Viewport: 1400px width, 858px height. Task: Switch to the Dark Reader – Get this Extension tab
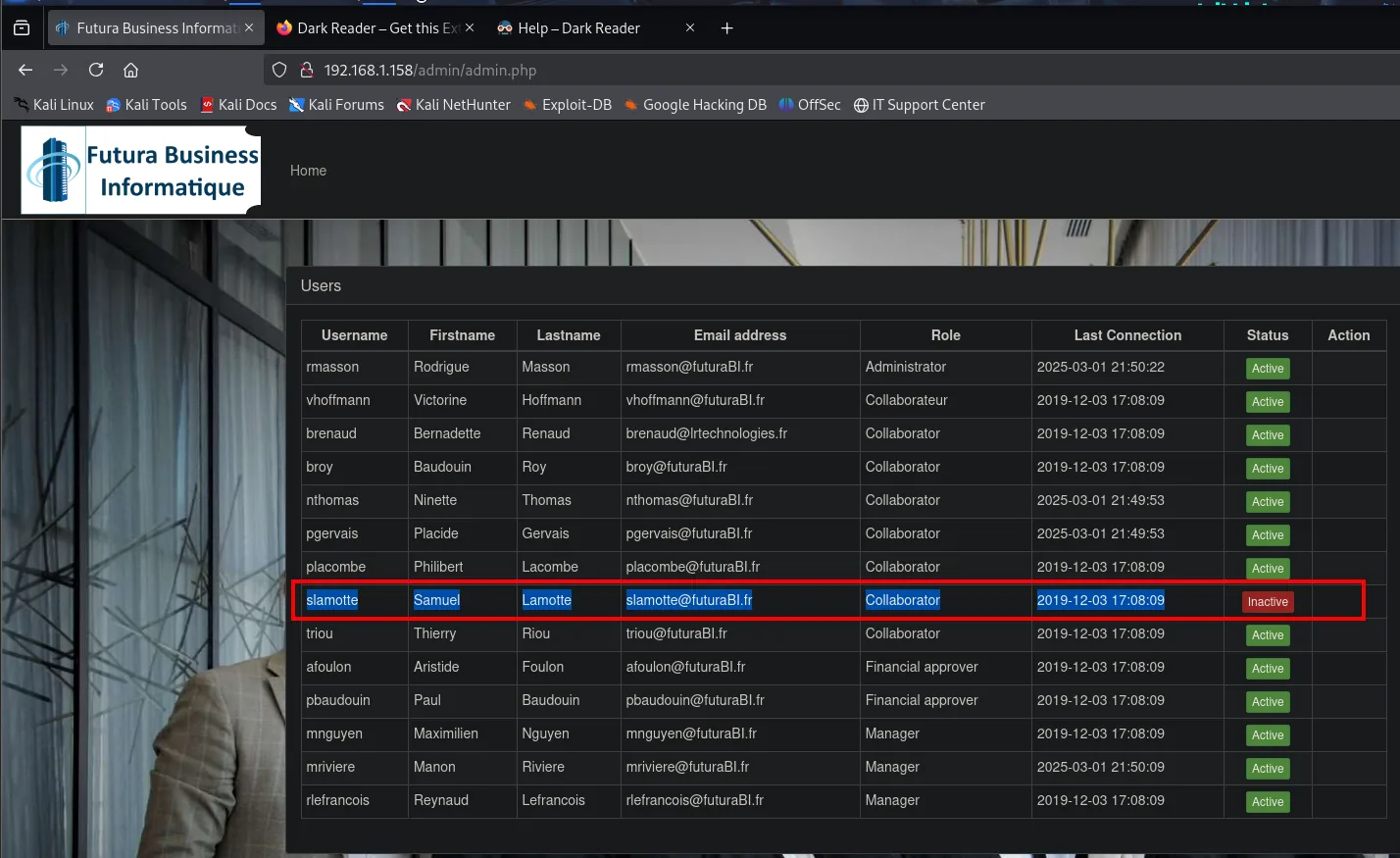pyautogui.click(x=375, y=28)
